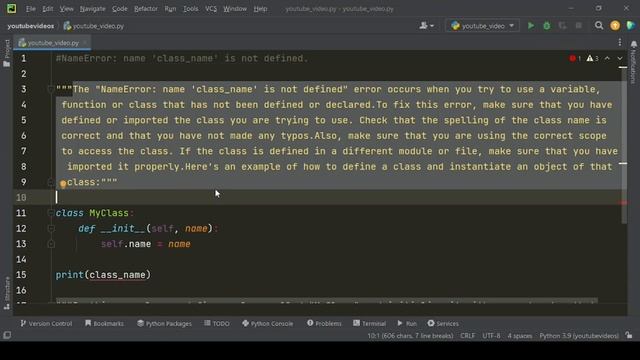Open the Project tool window

tap(7, 53)
